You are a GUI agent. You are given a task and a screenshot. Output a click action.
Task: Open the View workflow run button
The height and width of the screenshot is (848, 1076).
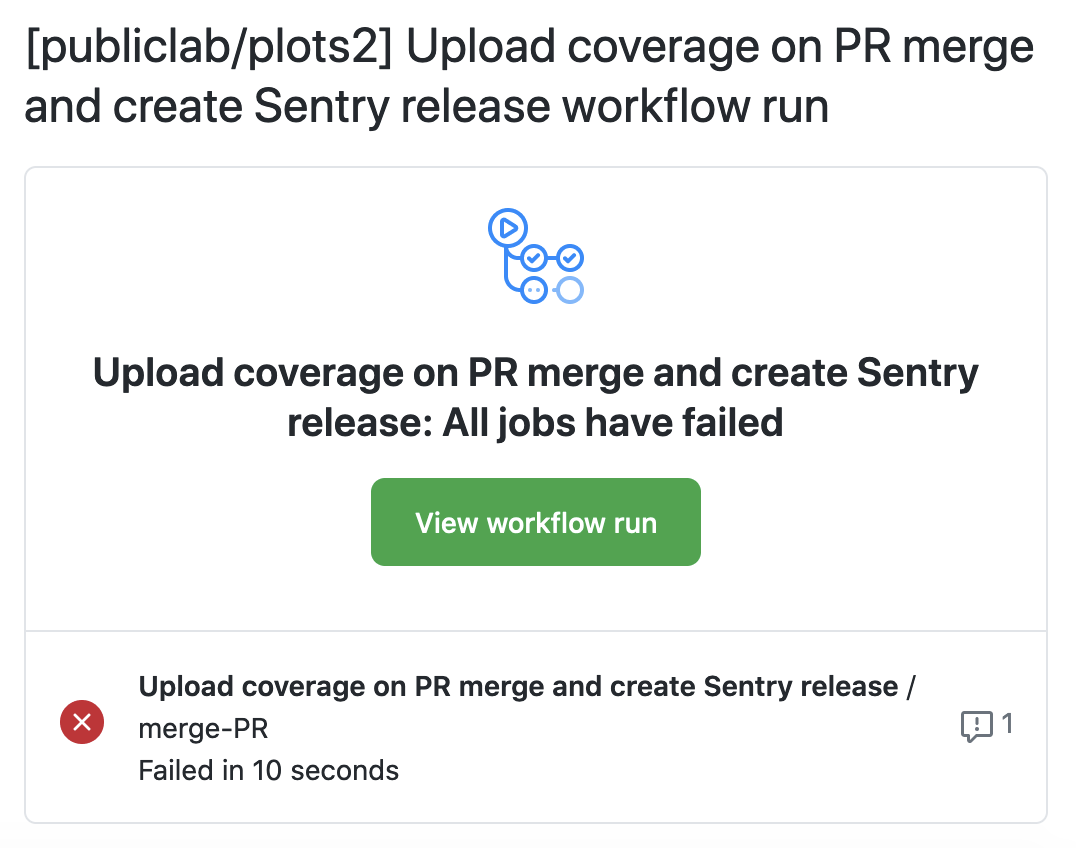click(x=536, y=521)
